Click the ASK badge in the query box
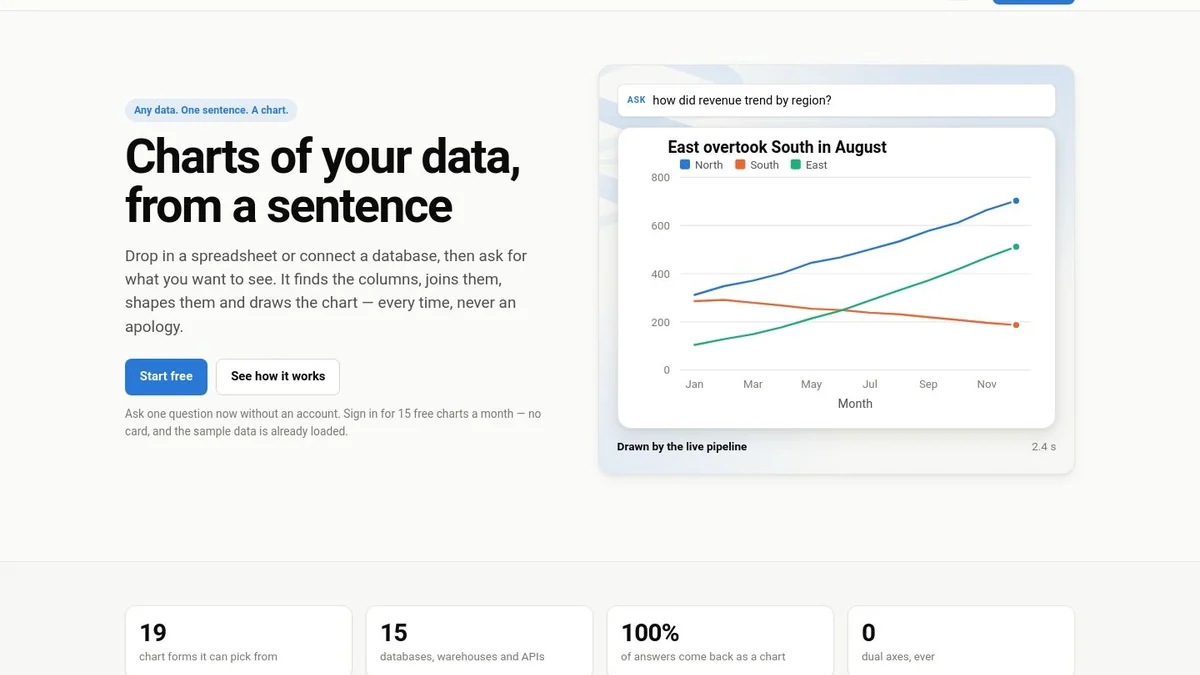The width and height of the screenshot is (1200, 675). [x=636, y=100]
